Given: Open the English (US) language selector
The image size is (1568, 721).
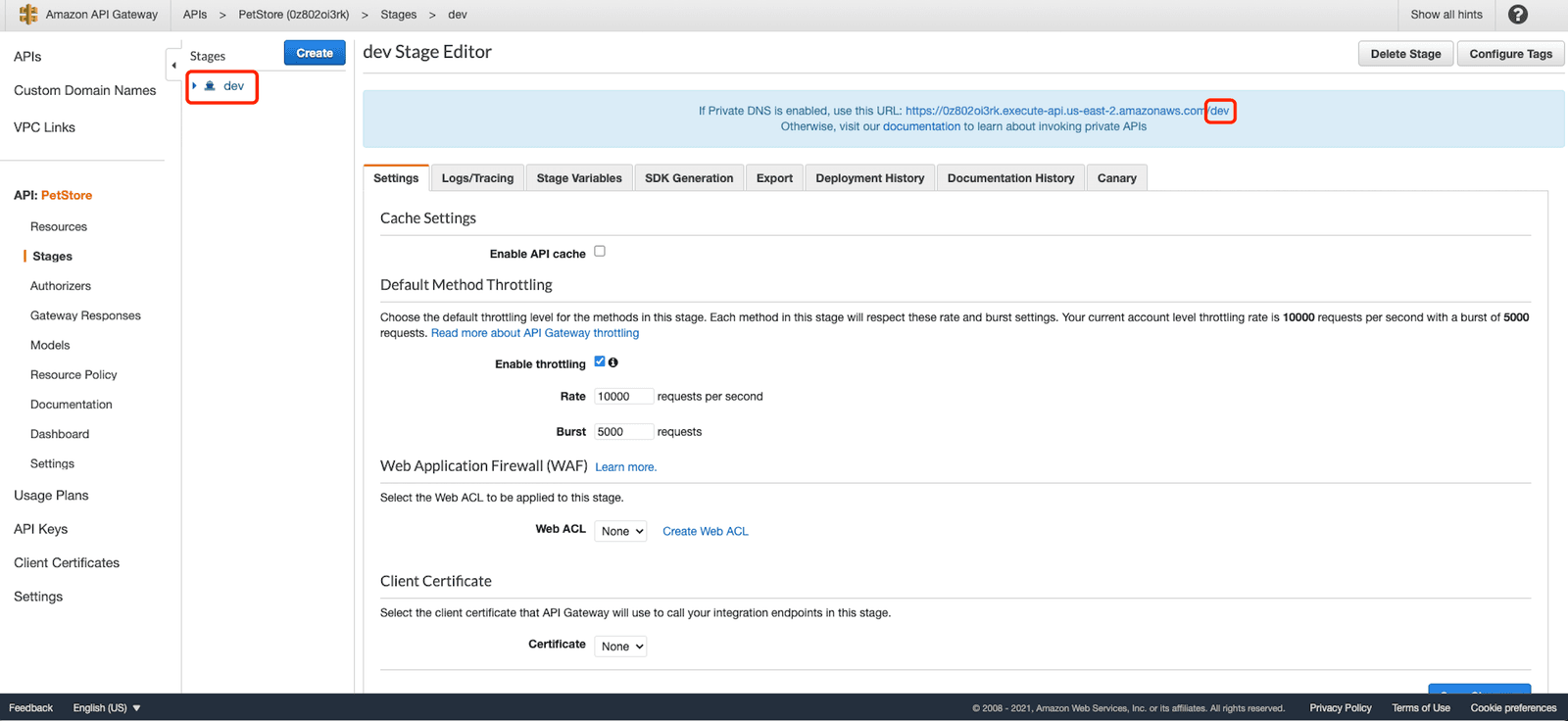Looking at the screenshot, I should 107,708.
